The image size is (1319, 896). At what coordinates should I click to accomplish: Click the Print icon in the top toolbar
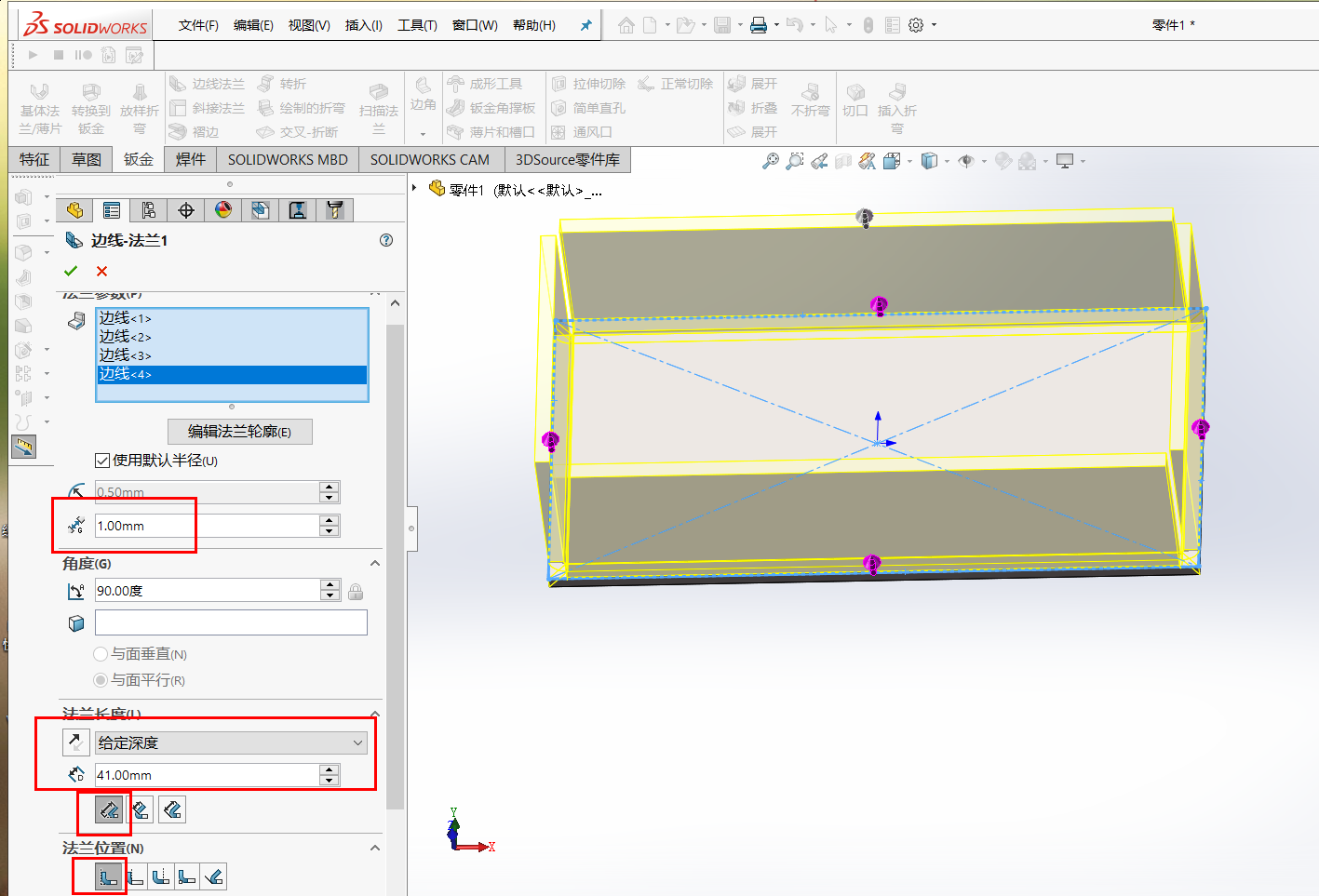[x=759, y=25]
